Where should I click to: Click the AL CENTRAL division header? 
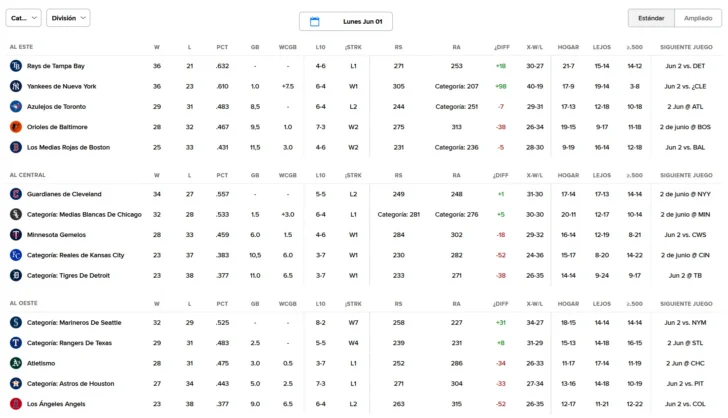[27, 175]
